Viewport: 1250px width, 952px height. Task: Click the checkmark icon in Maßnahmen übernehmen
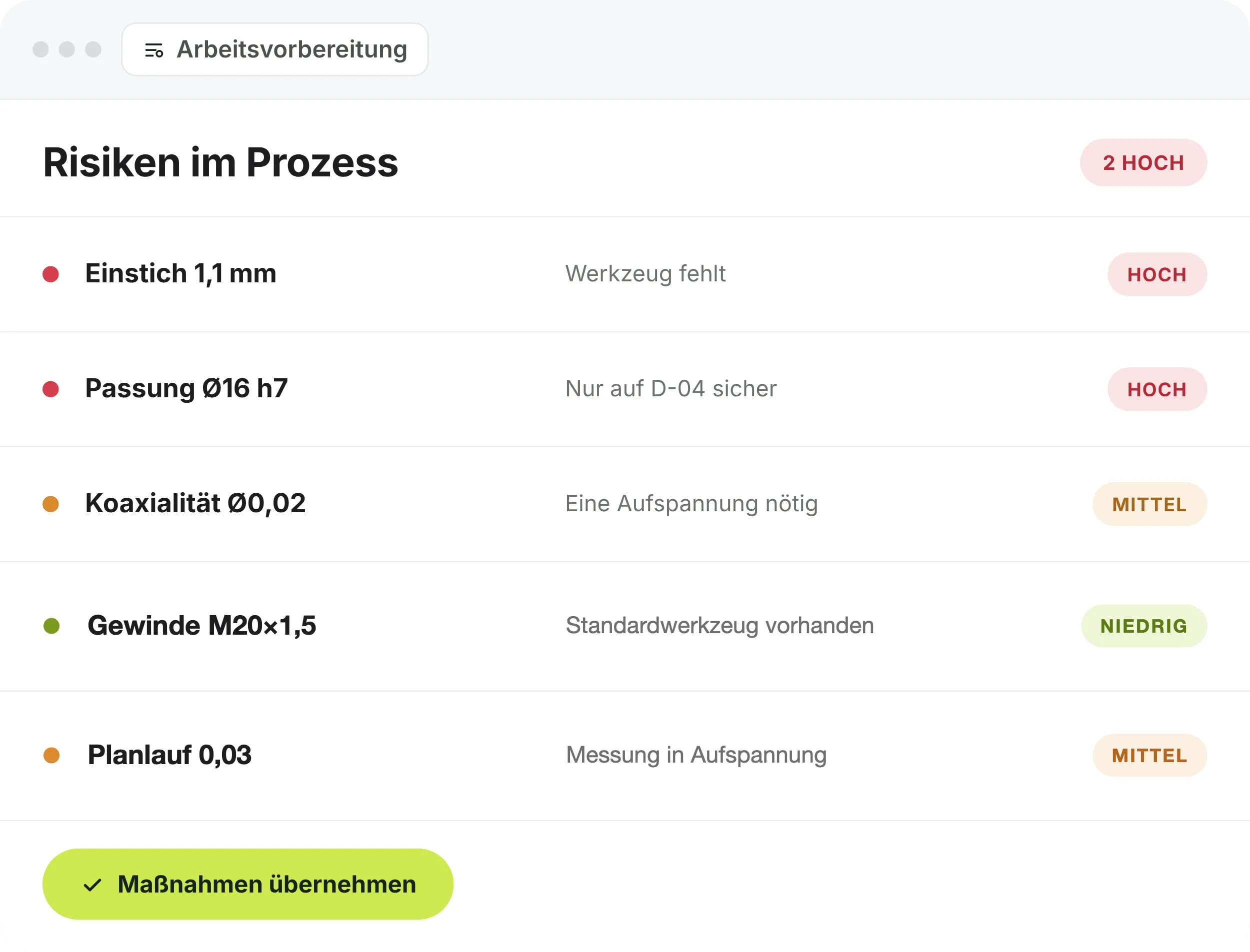(x=92, y=885)
